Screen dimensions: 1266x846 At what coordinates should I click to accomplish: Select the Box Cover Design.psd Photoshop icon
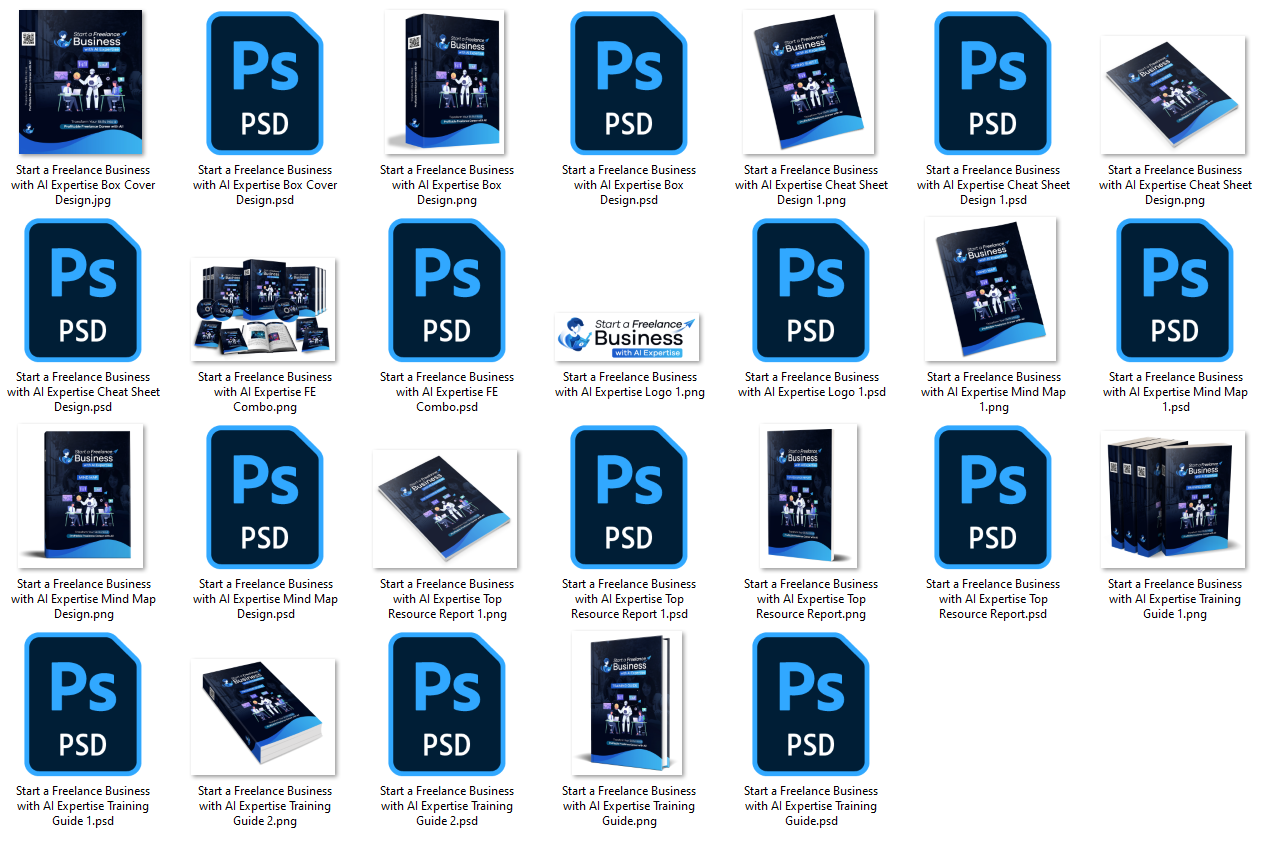[x=265, y=82]
